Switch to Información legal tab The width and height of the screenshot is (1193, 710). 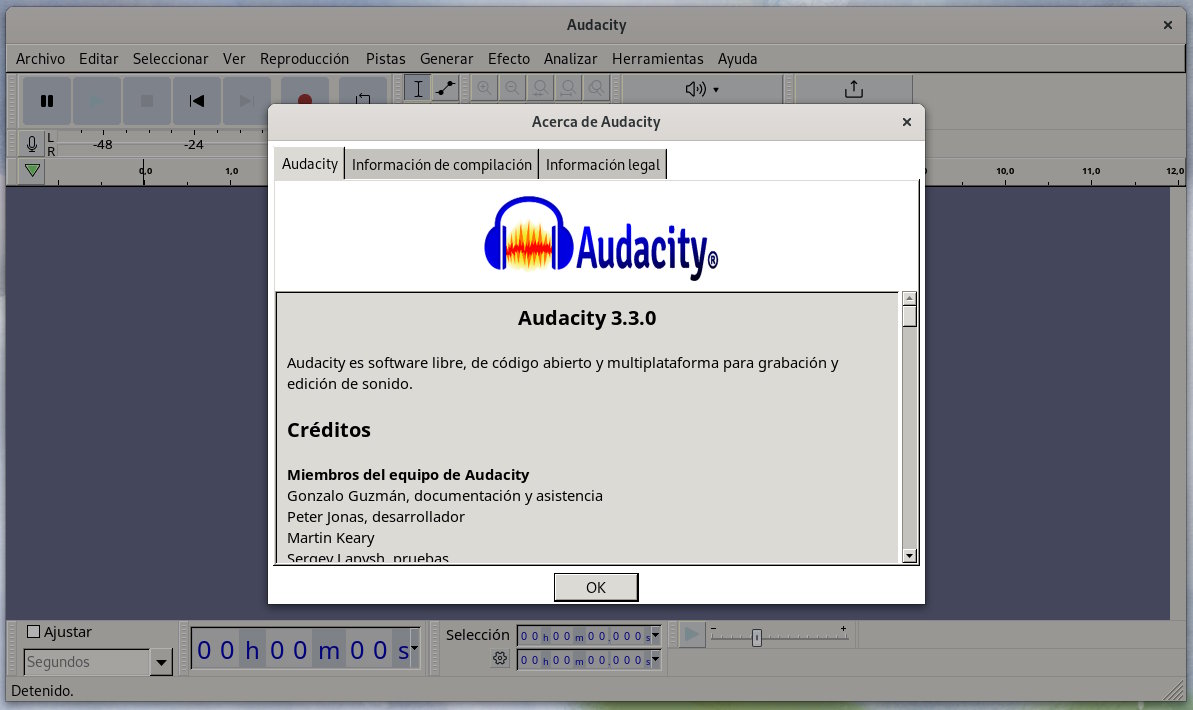click(603, 164)
